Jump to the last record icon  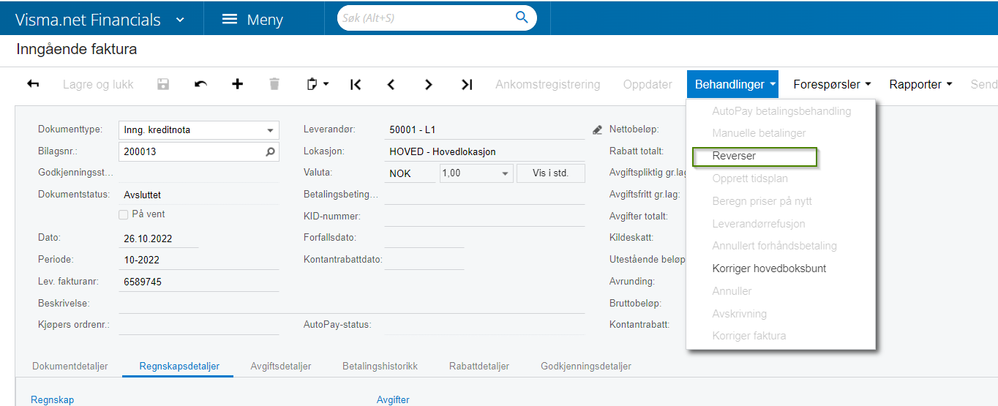467,84
